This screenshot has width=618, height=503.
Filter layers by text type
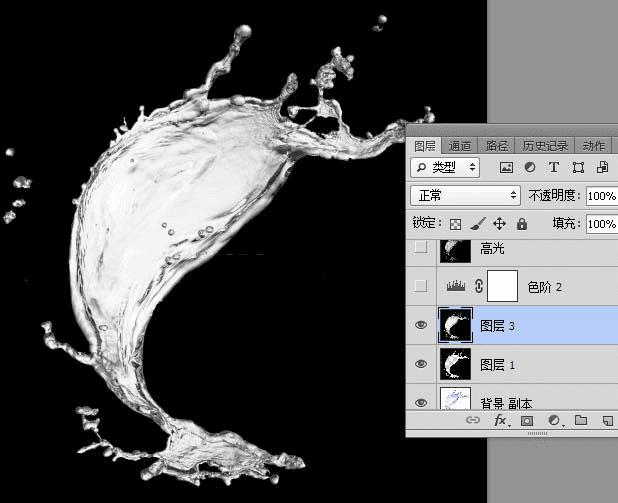click(x=554, y=168)
